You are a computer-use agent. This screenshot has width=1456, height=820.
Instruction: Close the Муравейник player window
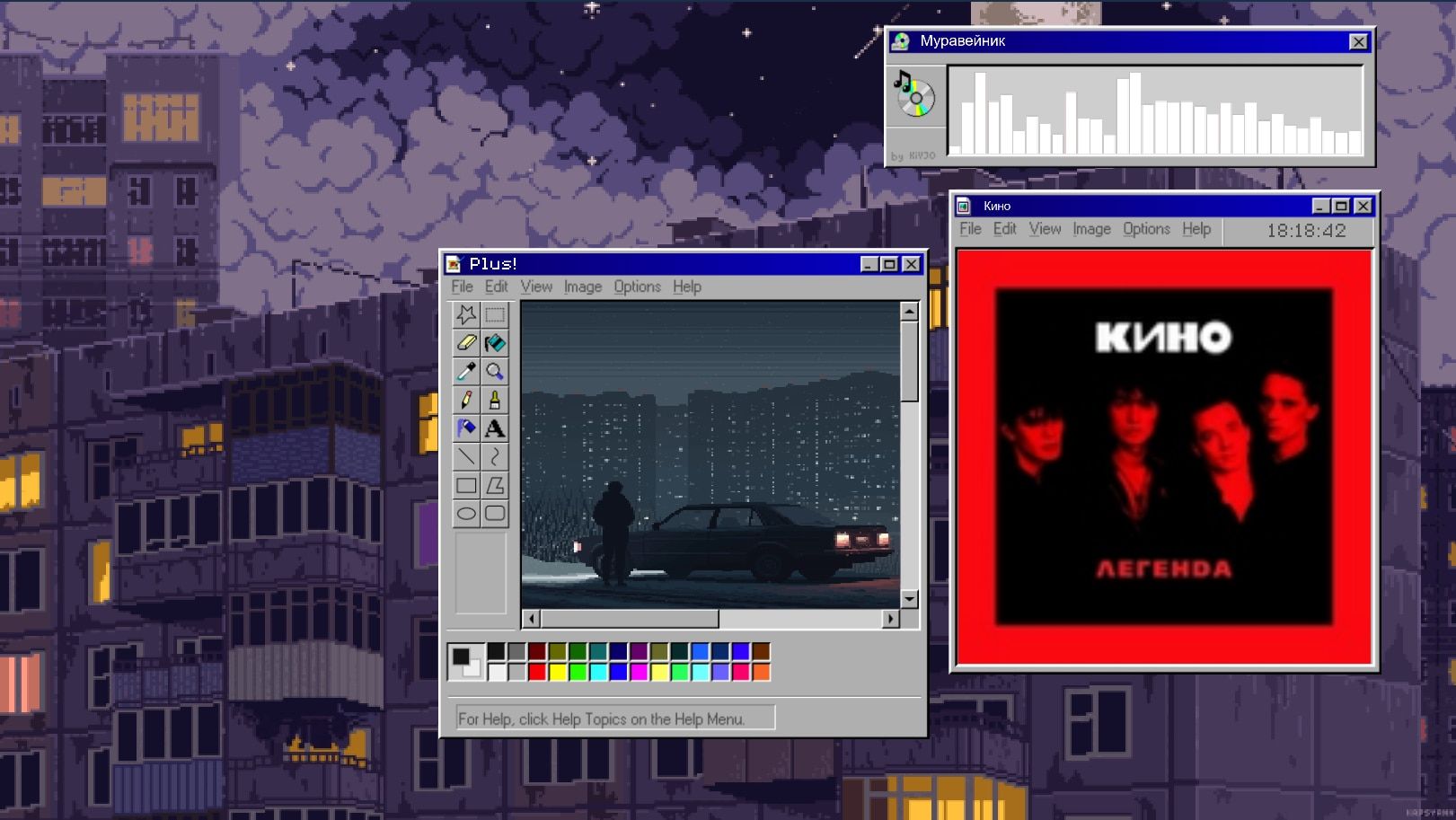click(1358, 41)
